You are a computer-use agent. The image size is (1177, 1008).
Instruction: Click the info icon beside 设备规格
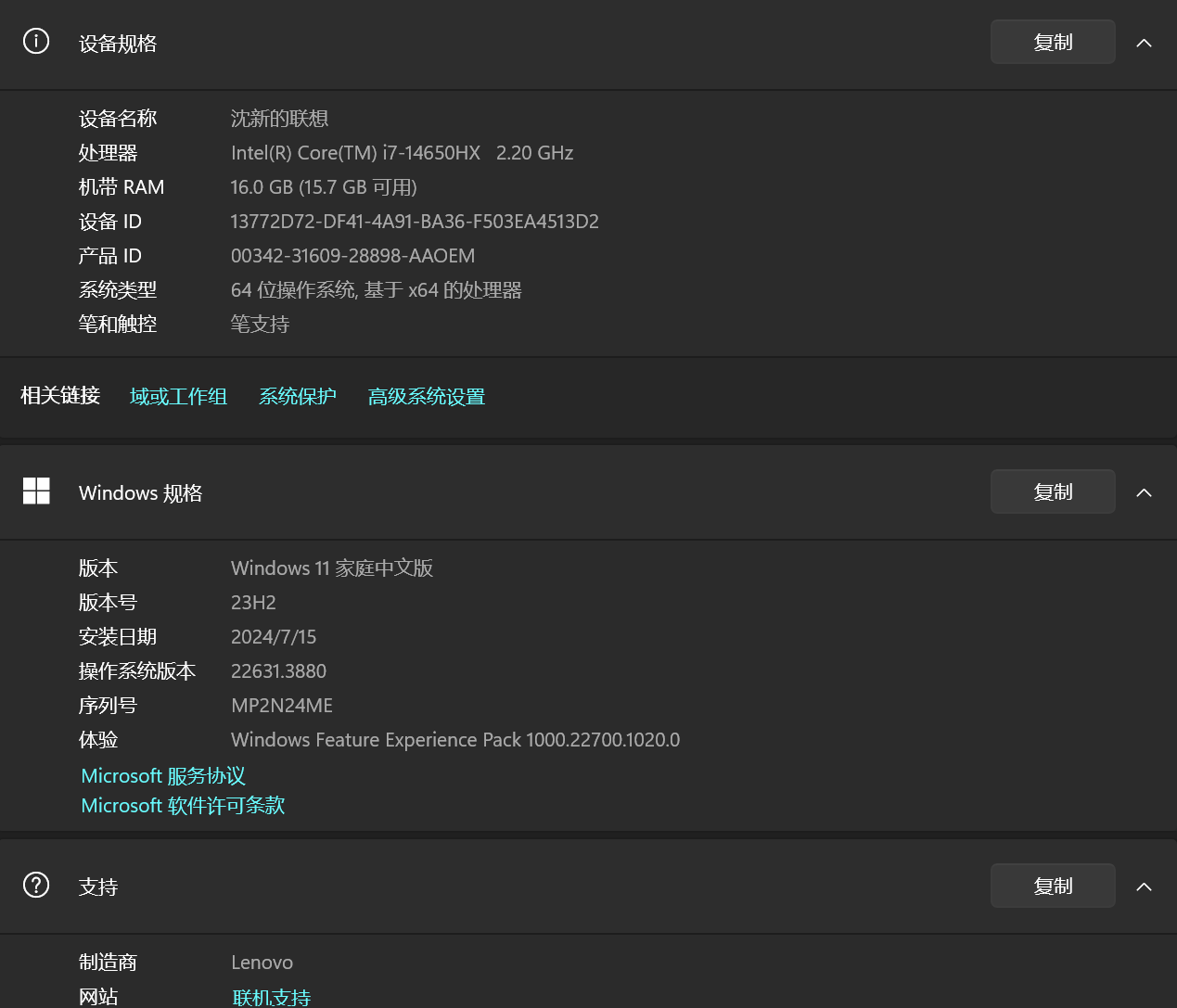(x=35, y=41)
